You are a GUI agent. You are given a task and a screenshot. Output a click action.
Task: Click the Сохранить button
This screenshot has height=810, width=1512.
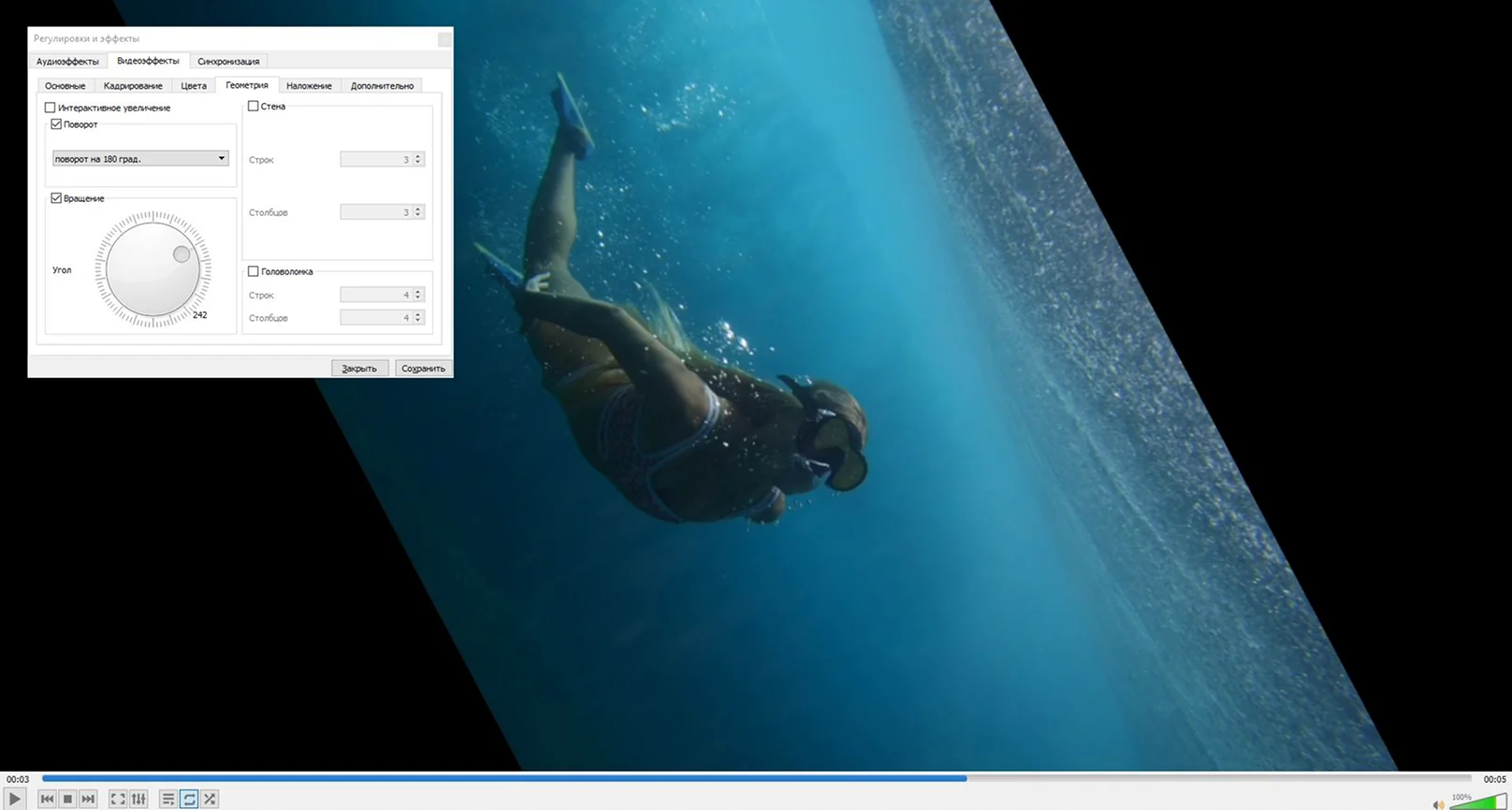[423, 369]
